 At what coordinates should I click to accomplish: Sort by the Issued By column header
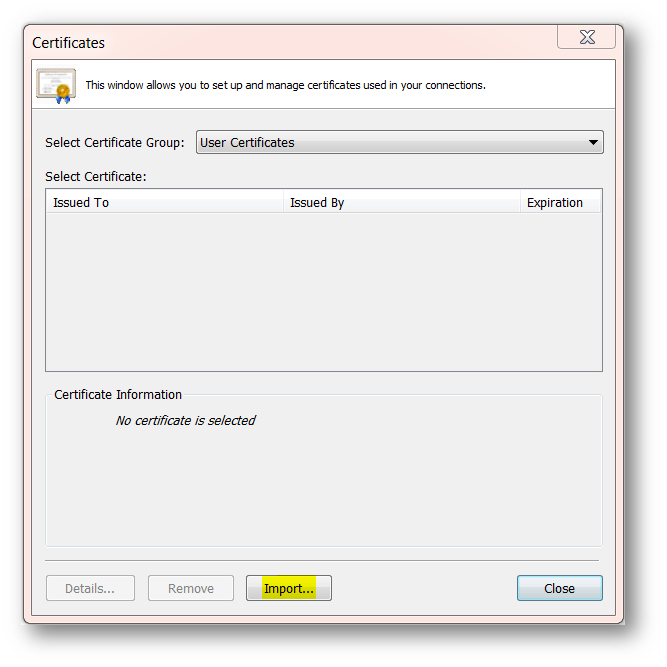[400, 202]
